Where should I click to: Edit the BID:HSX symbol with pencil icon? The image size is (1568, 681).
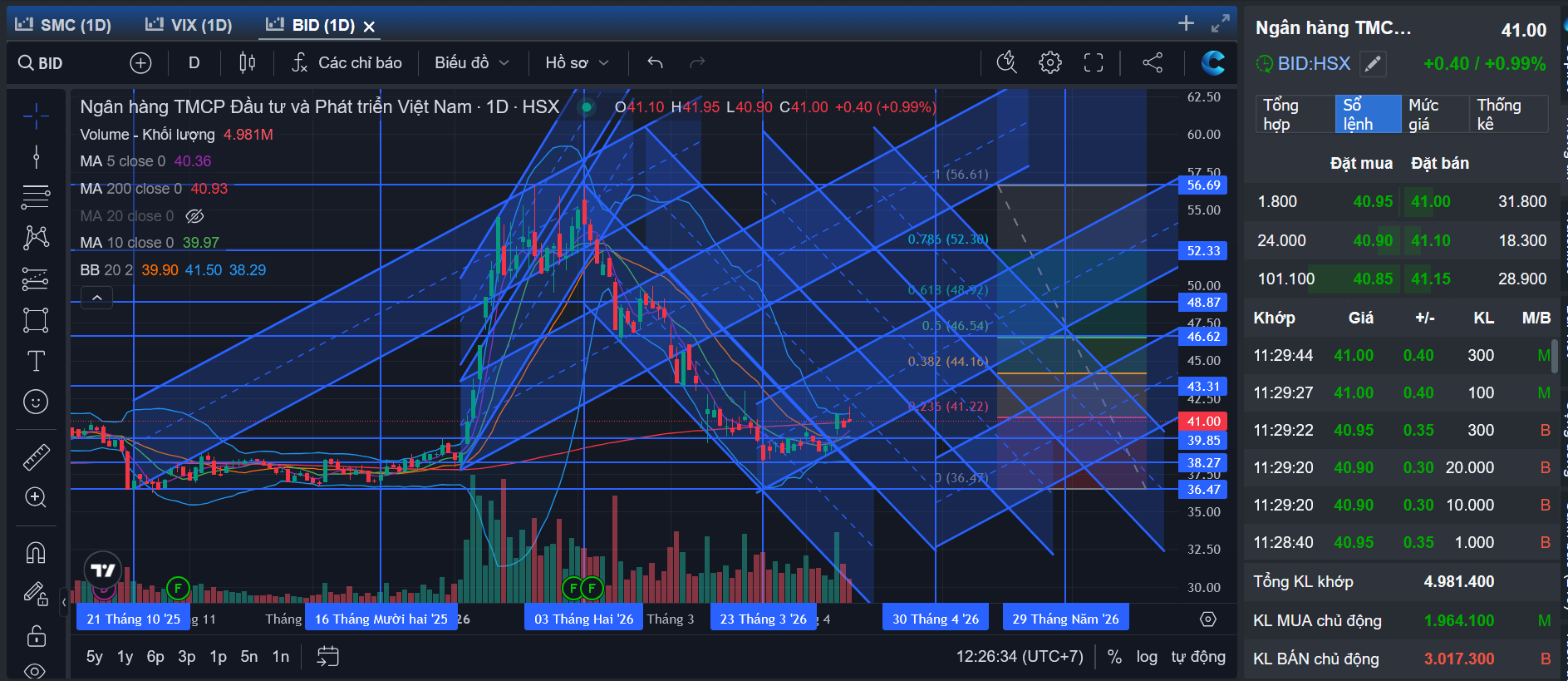(1373, 63)
